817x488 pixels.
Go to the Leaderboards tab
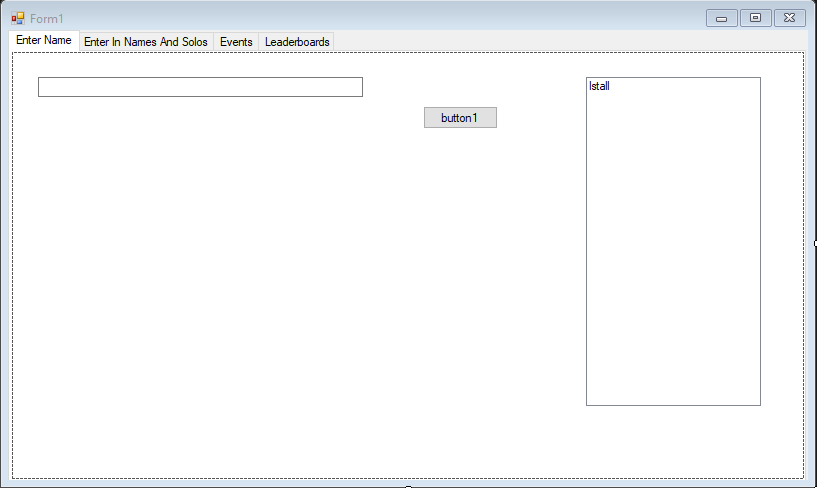pyautogui.click(x=297, y=42)
